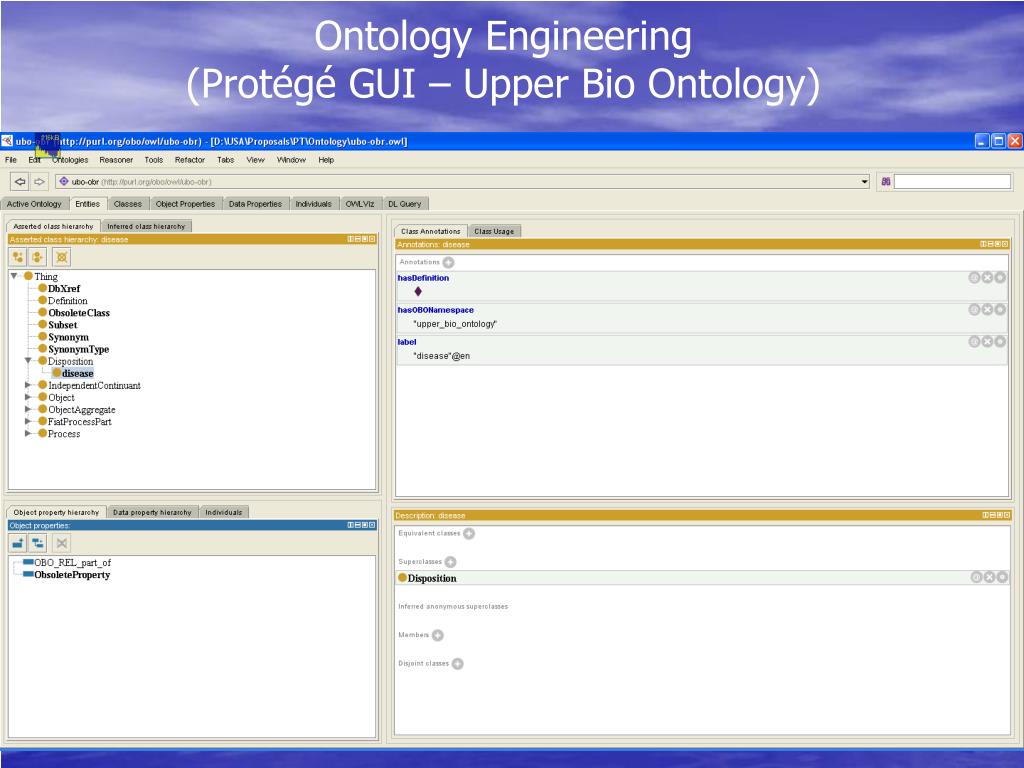Viewport: 1024px width, 768px height.
Task: Select the OBO_REL_part_of property
Action: pyautogui.click(x=72, y=562)
